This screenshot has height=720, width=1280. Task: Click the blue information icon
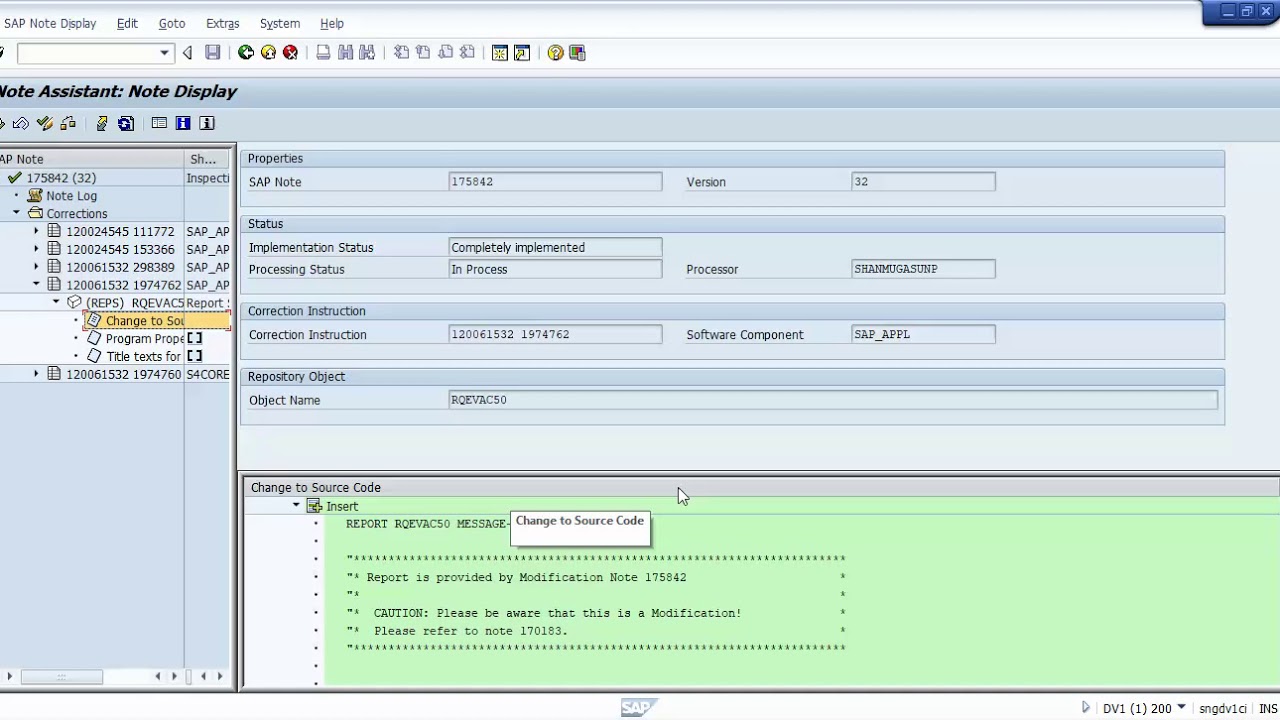pyautogui.click(x=183, y=123)
